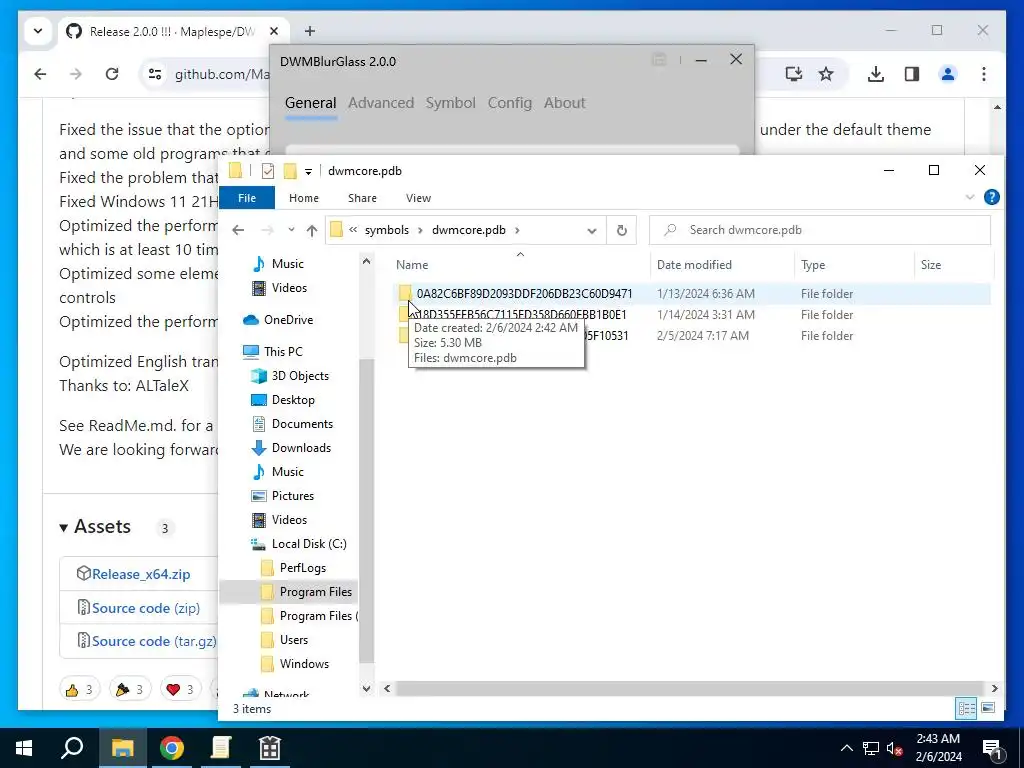Select the folder dated 1/14/2024 3:31 AM
The width and height of the screenshot is (1024, 768).
[x=692, y=315]
